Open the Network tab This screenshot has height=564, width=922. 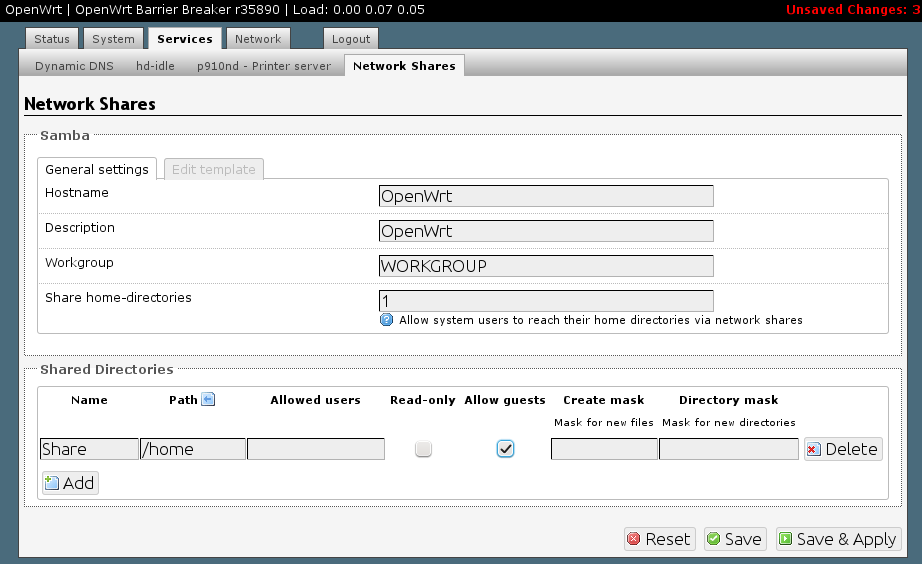258,39
